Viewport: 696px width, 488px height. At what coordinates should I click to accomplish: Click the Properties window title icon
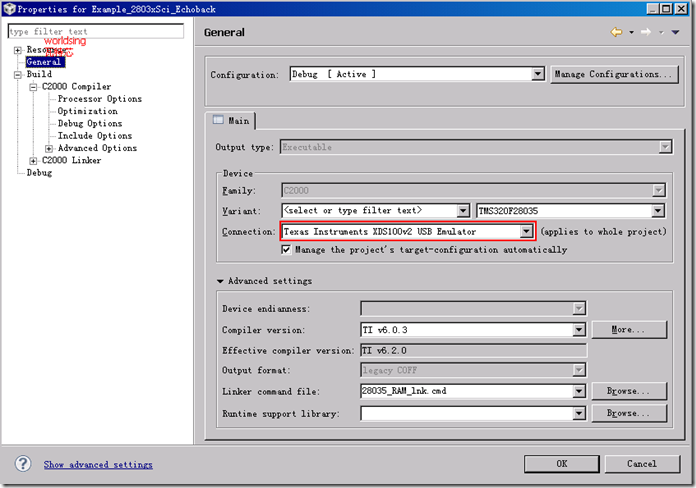[x=9, y=9]
